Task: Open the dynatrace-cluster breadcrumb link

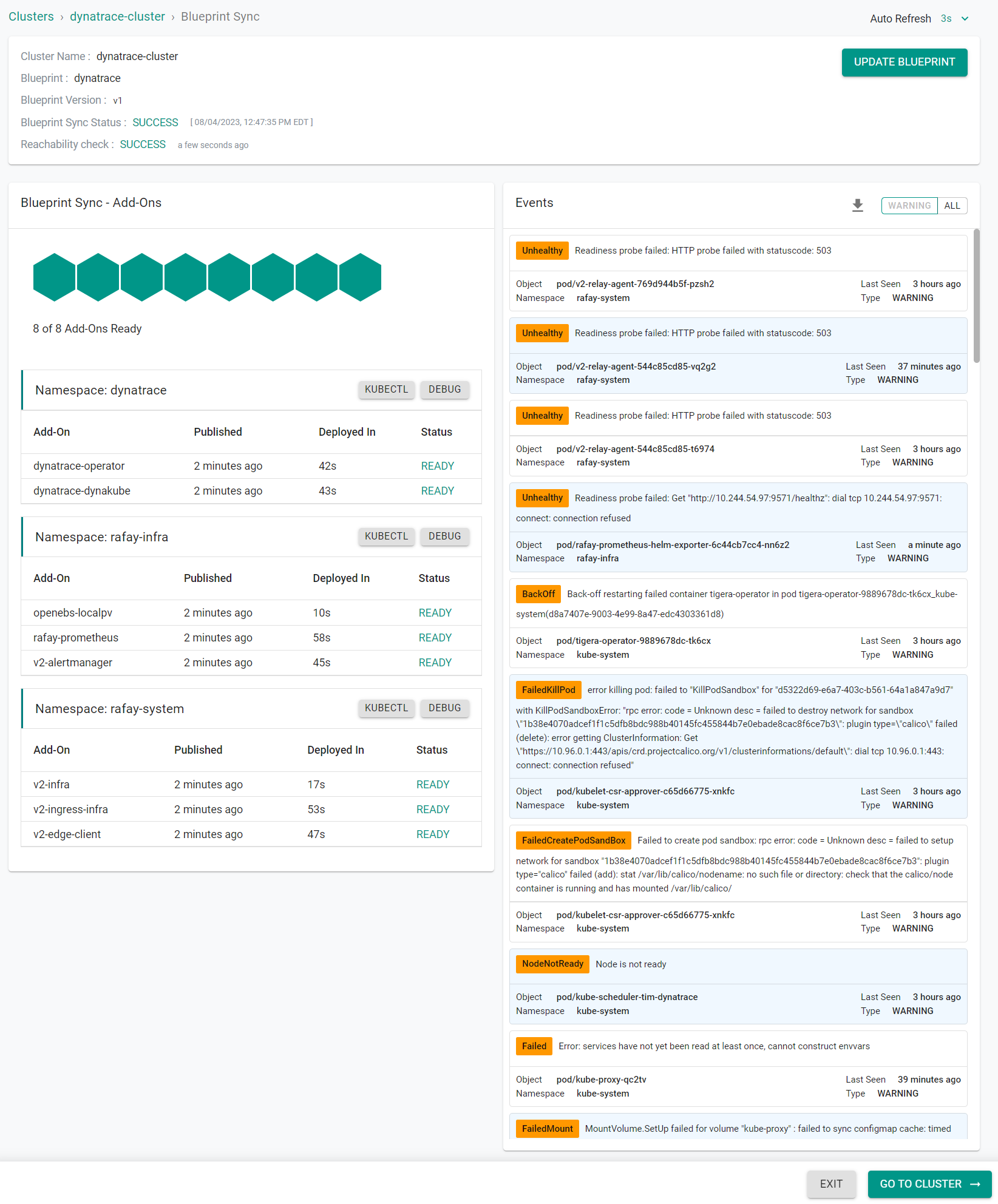Action: (x=117, y=17)
